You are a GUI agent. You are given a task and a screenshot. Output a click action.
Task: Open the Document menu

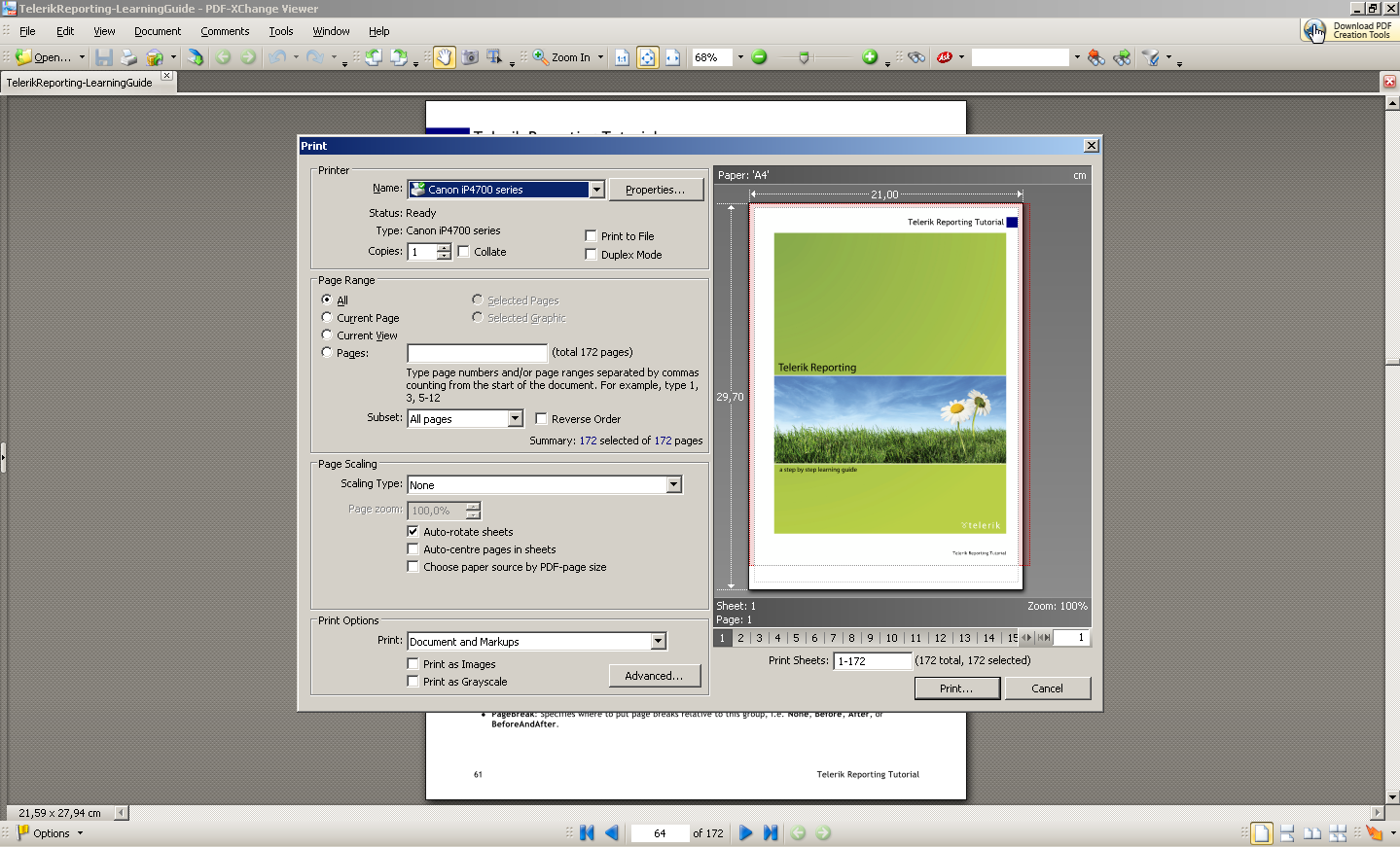(158, 31)
